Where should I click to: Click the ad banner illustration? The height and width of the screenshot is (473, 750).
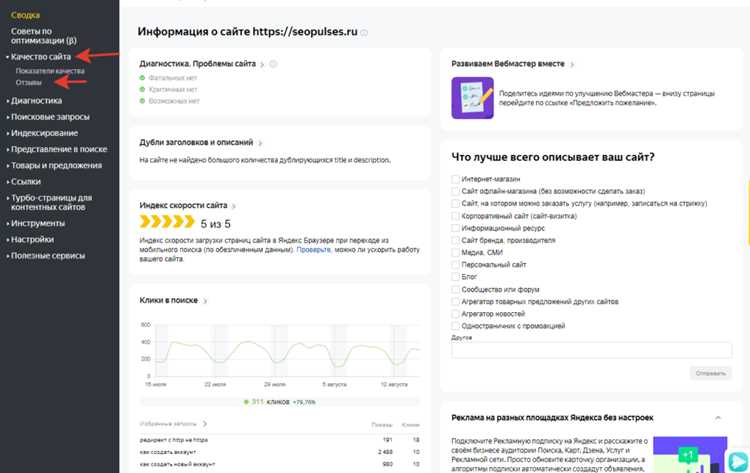point(690,454)
